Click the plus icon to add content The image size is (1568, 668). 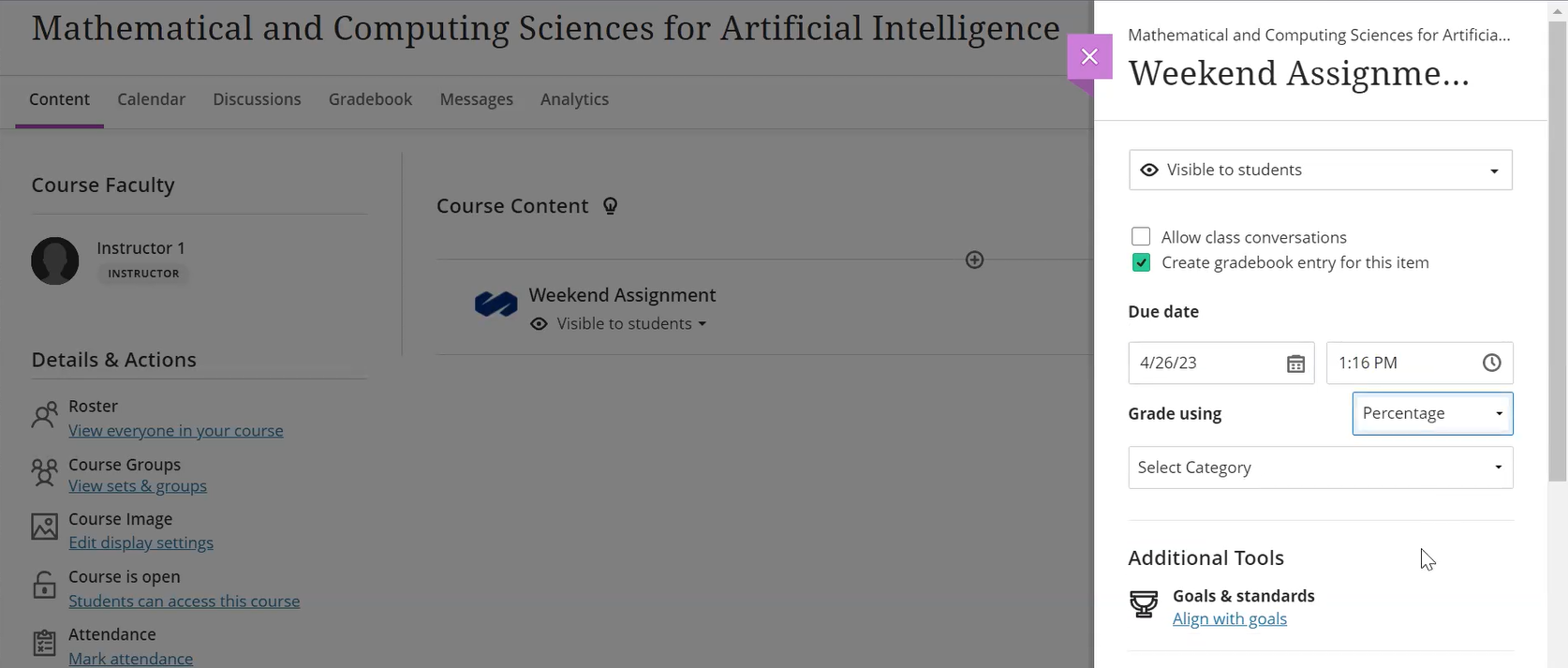coord(974,260)
